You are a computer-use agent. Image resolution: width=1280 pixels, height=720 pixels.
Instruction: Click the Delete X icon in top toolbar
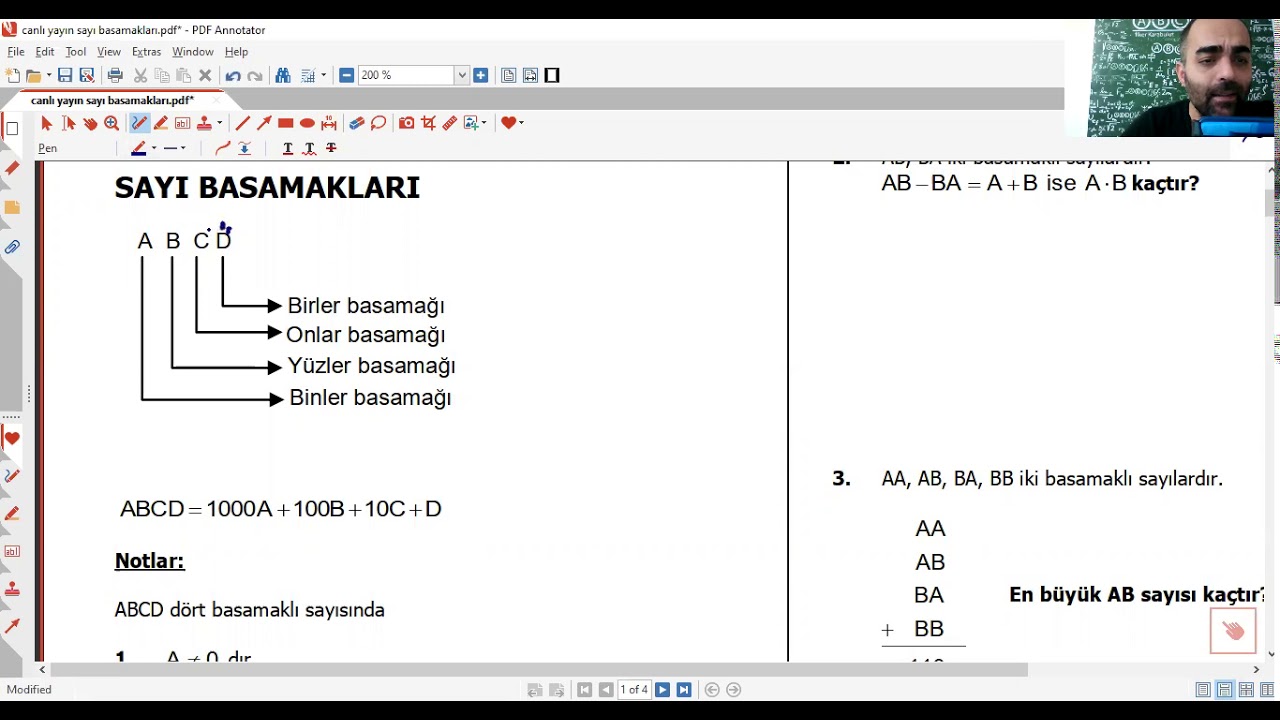click(205, 76)
